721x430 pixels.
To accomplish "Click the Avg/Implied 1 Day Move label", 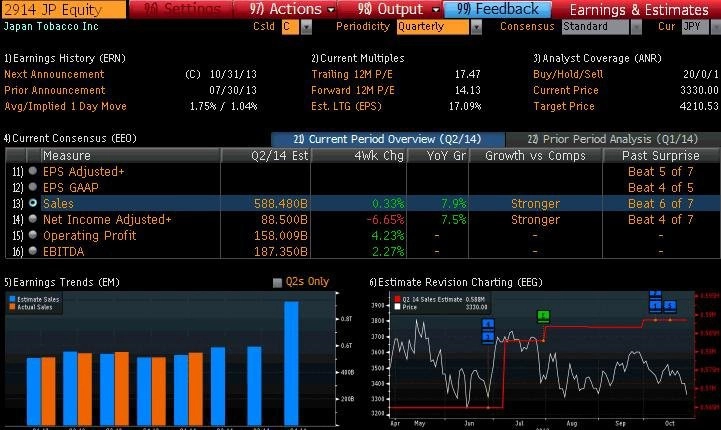I will [x=65, y=106].
